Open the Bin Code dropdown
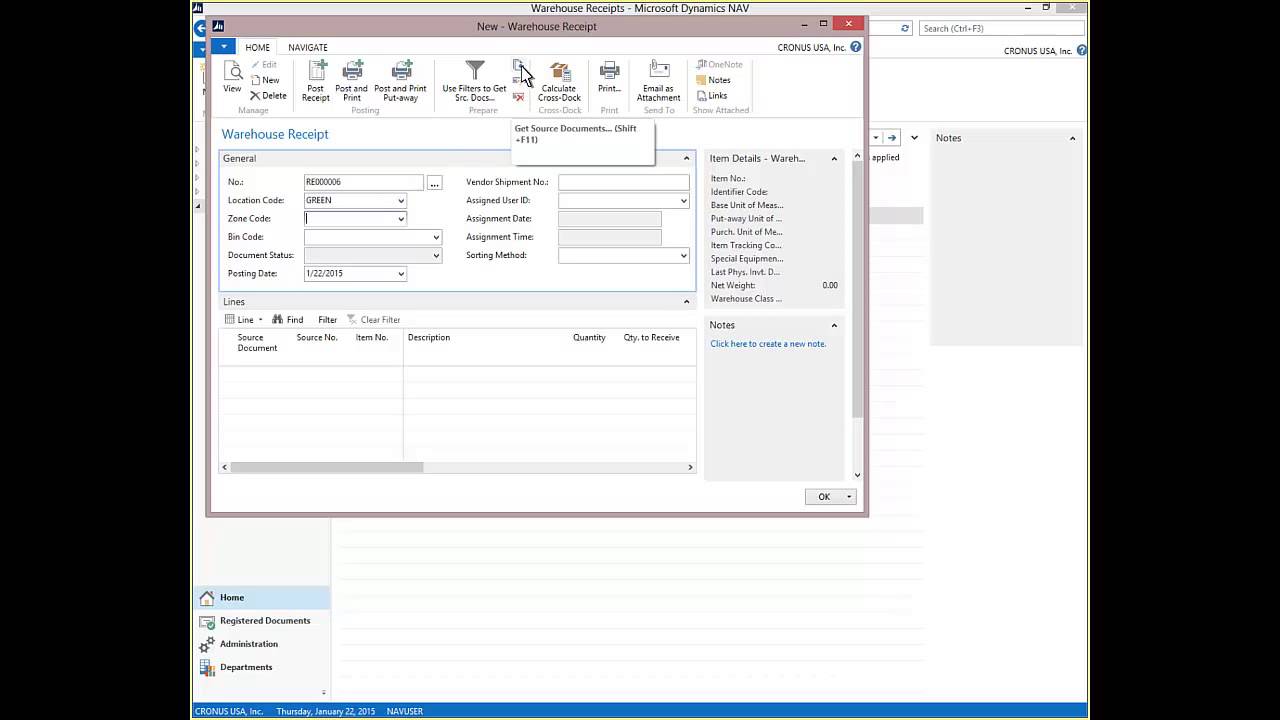 (x=436, y=238)
